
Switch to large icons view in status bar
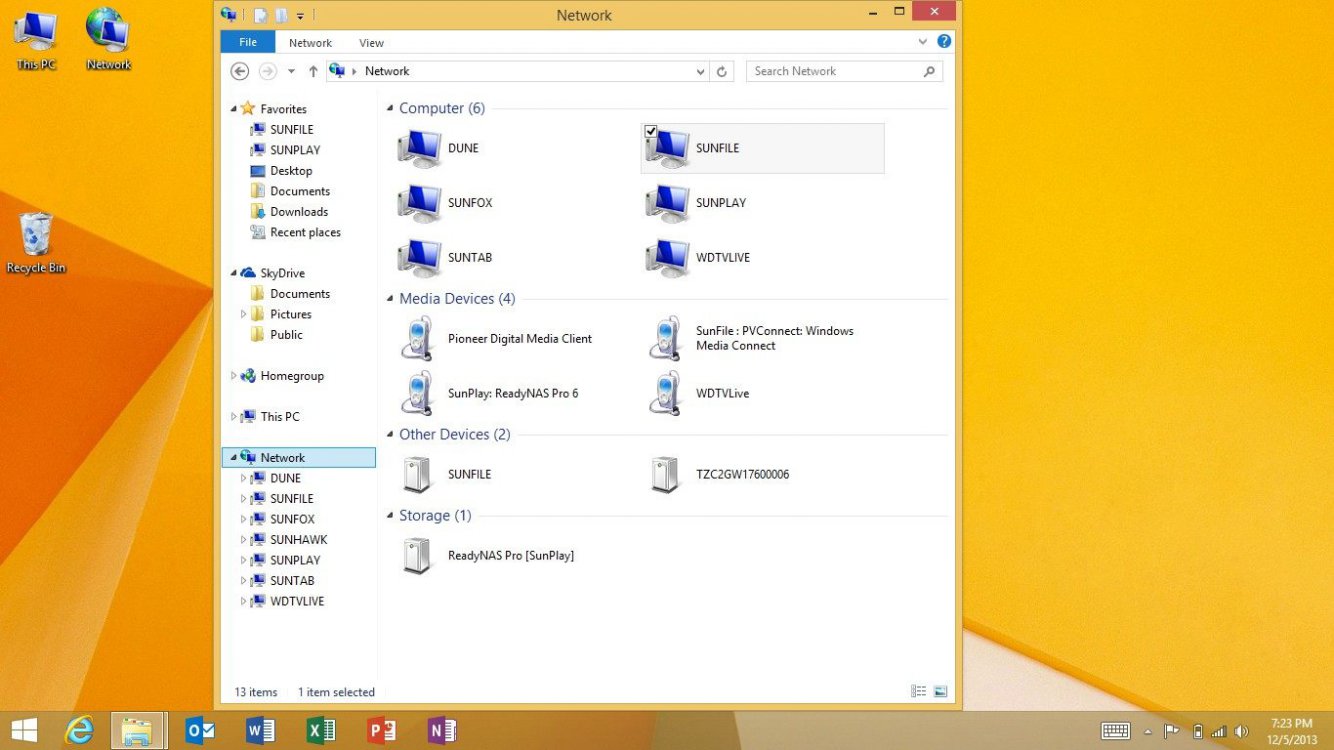coord(940,691)
